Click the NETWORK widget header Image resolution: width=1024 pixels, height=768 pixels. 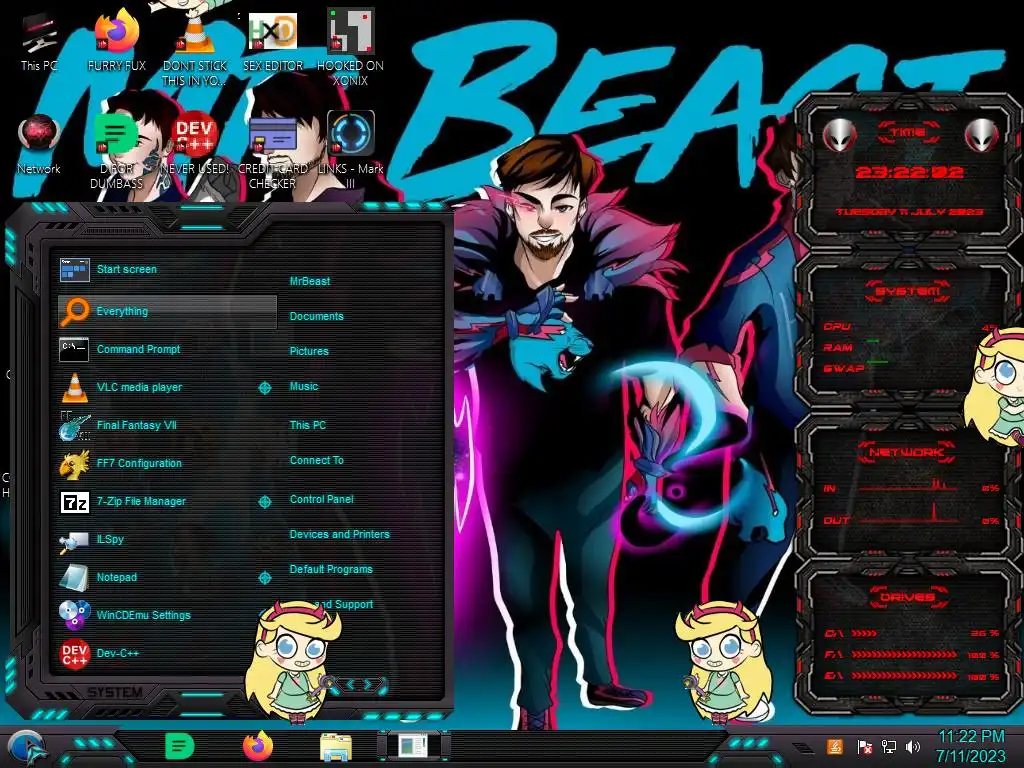906,452
